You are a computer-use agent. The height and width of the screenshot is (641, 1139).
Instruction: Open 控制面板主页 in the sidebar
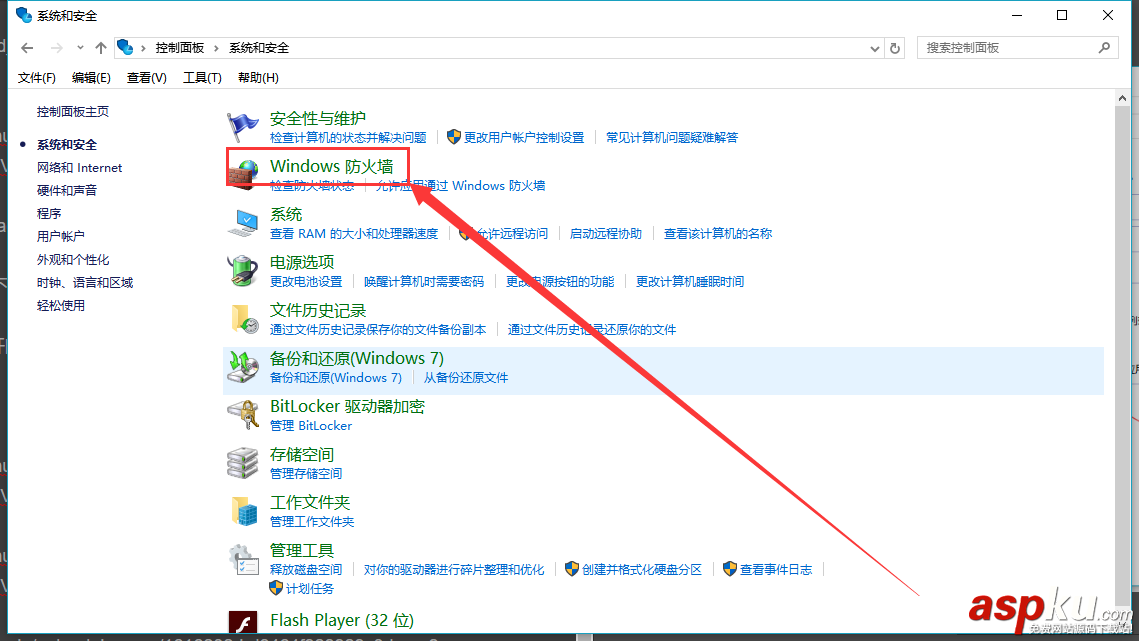pos(73,111)
